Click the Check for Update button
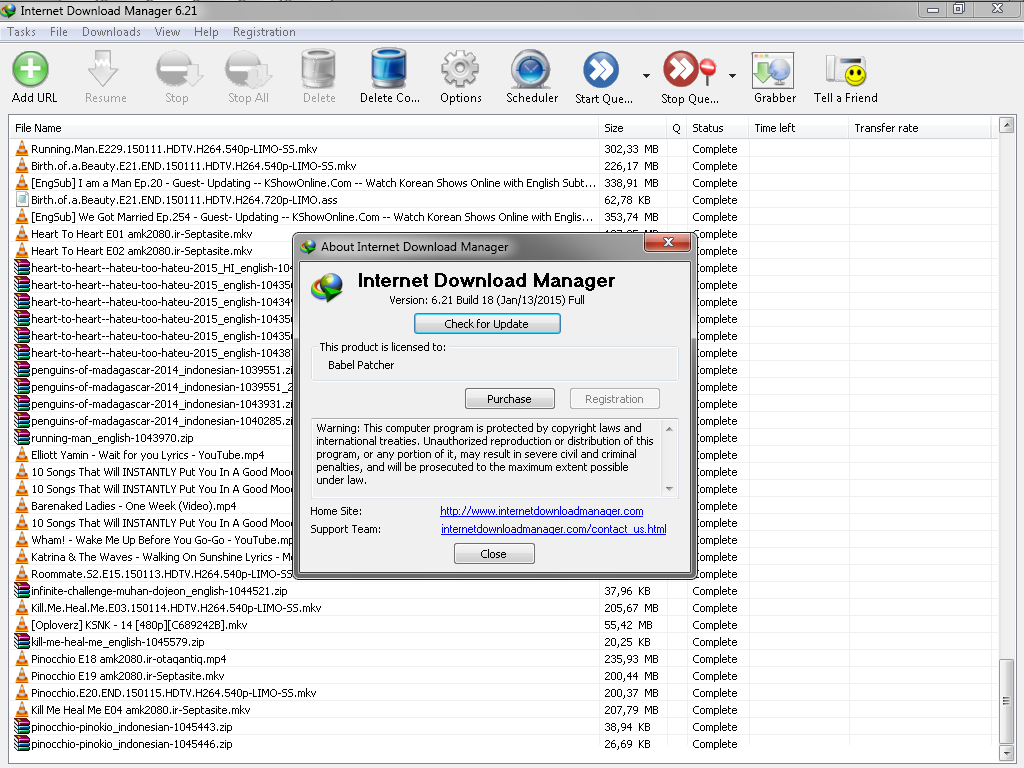1024x768 pixels. tap(487, 323)
